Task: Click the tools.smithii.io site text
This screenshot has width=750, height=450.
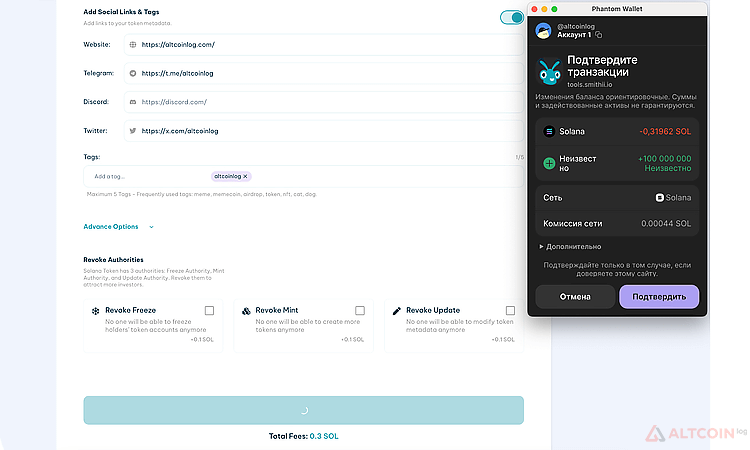Action: tap(590, 85)
